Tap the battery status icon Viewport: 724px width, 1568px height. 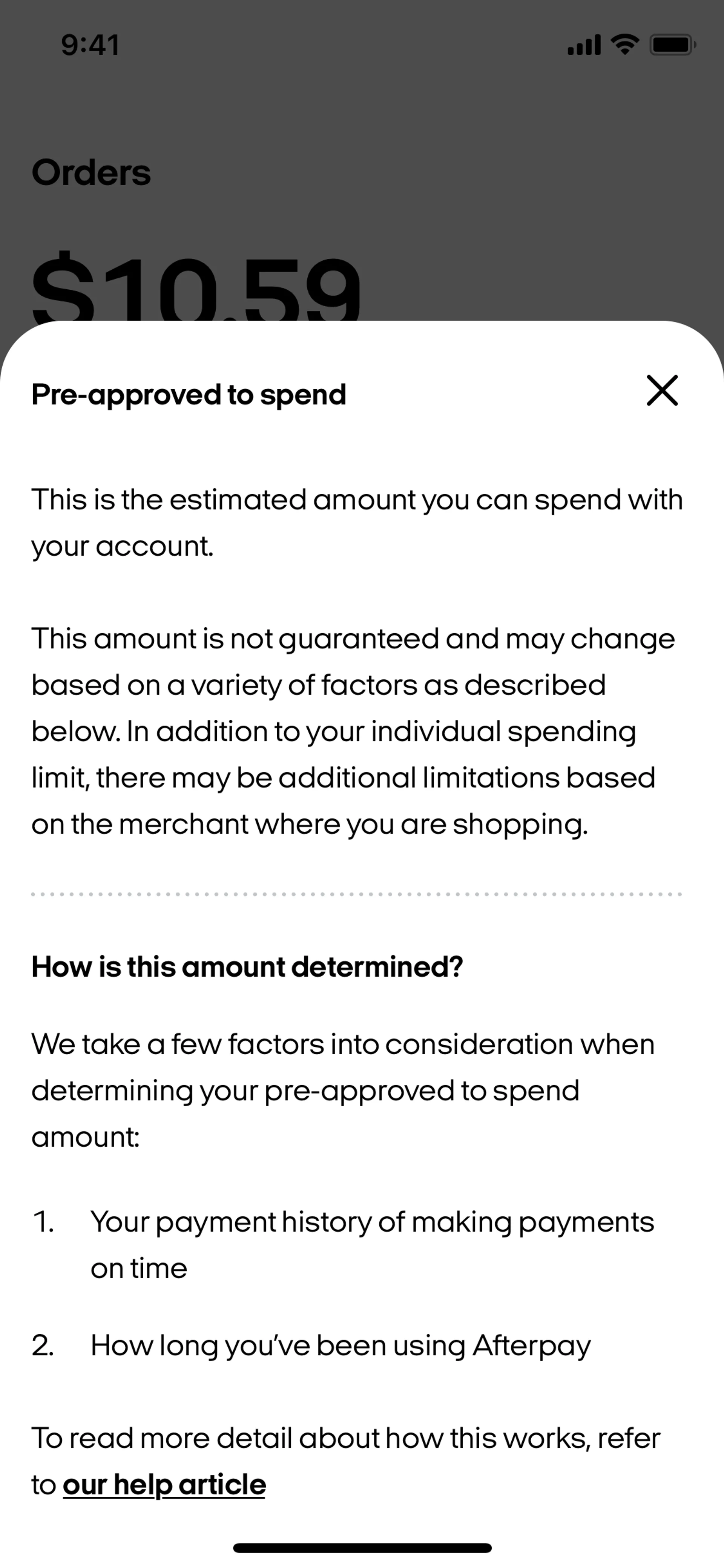(672, 45)
